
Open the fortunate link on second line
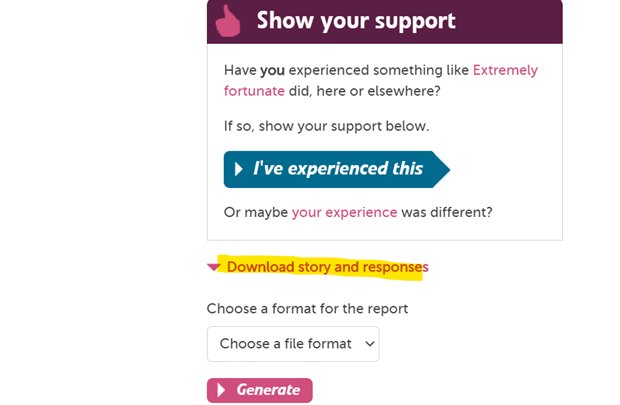pos(254,91)
